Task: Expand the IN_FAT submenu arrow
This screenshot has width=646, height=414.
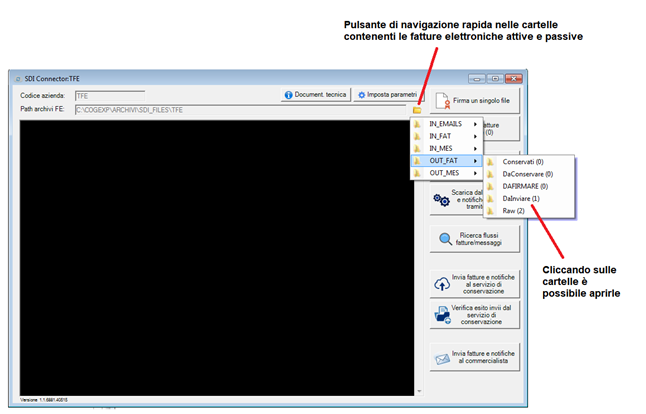Action: (475, 136)
